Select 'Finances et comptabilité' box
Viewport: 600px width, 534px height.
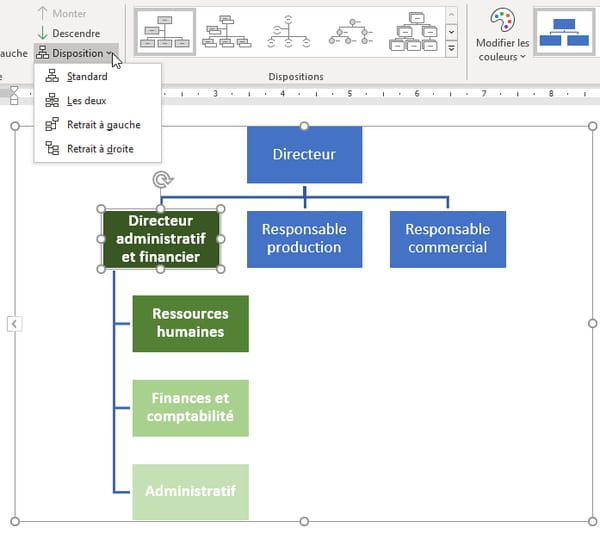[x=191, y=408]
